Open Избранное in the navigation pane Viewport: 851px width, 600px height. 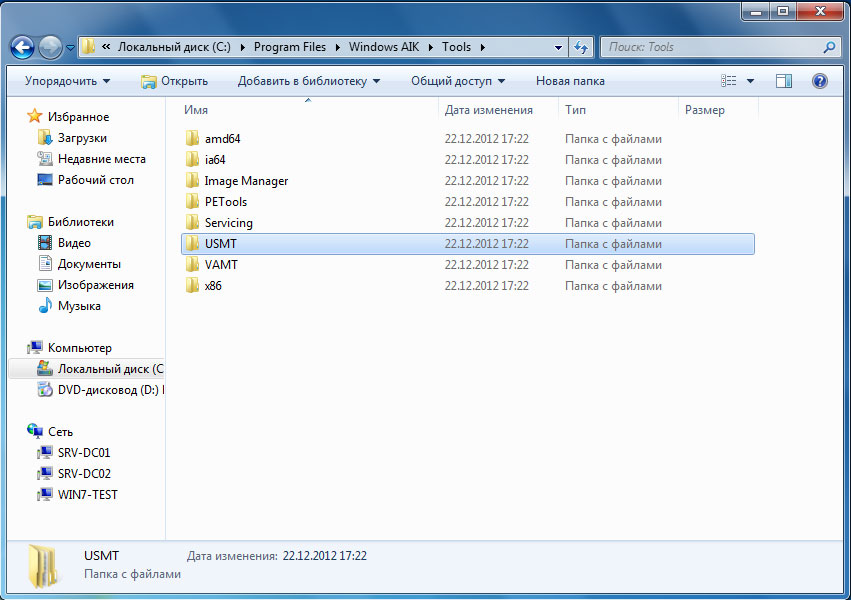[x=78, y=117]
